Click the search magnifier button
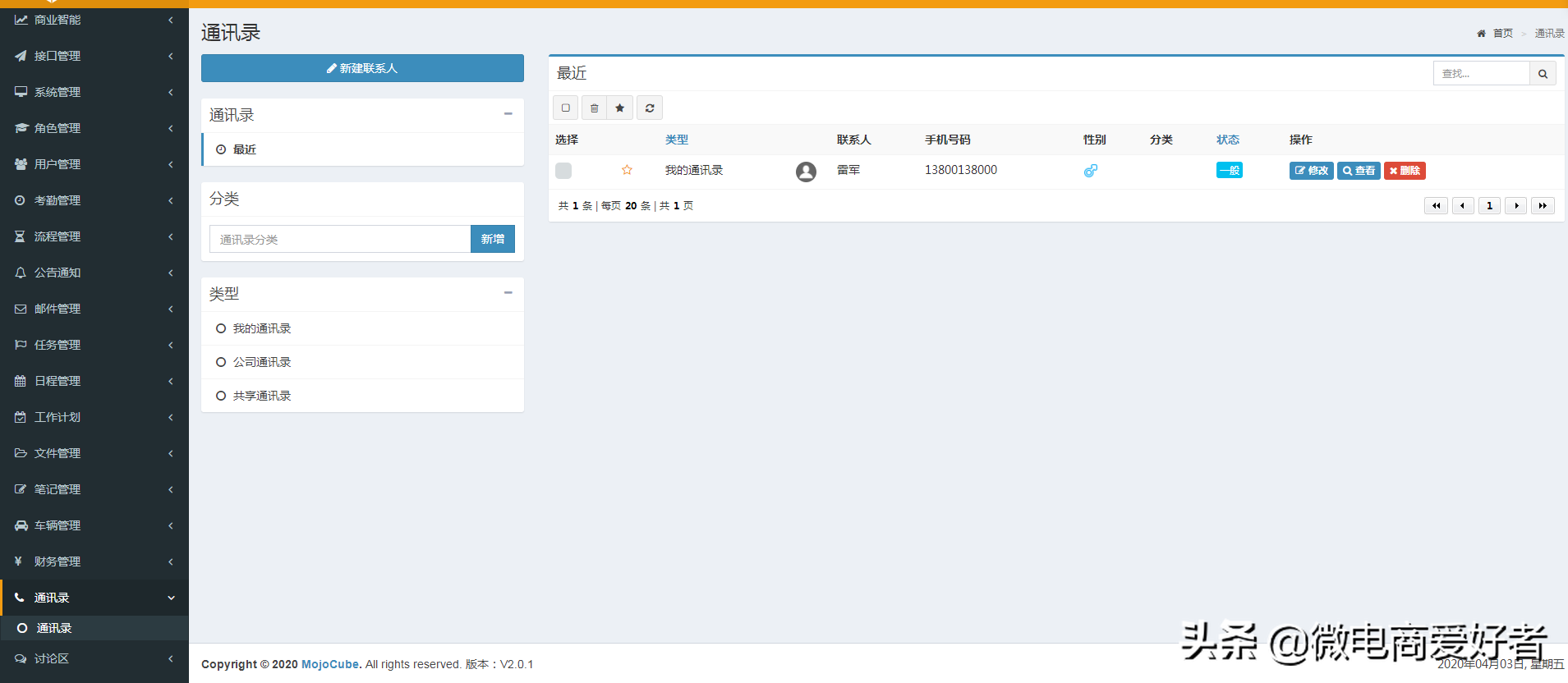The width and height of the screenshot is (1568, 683). click(x=1543, y=74)
